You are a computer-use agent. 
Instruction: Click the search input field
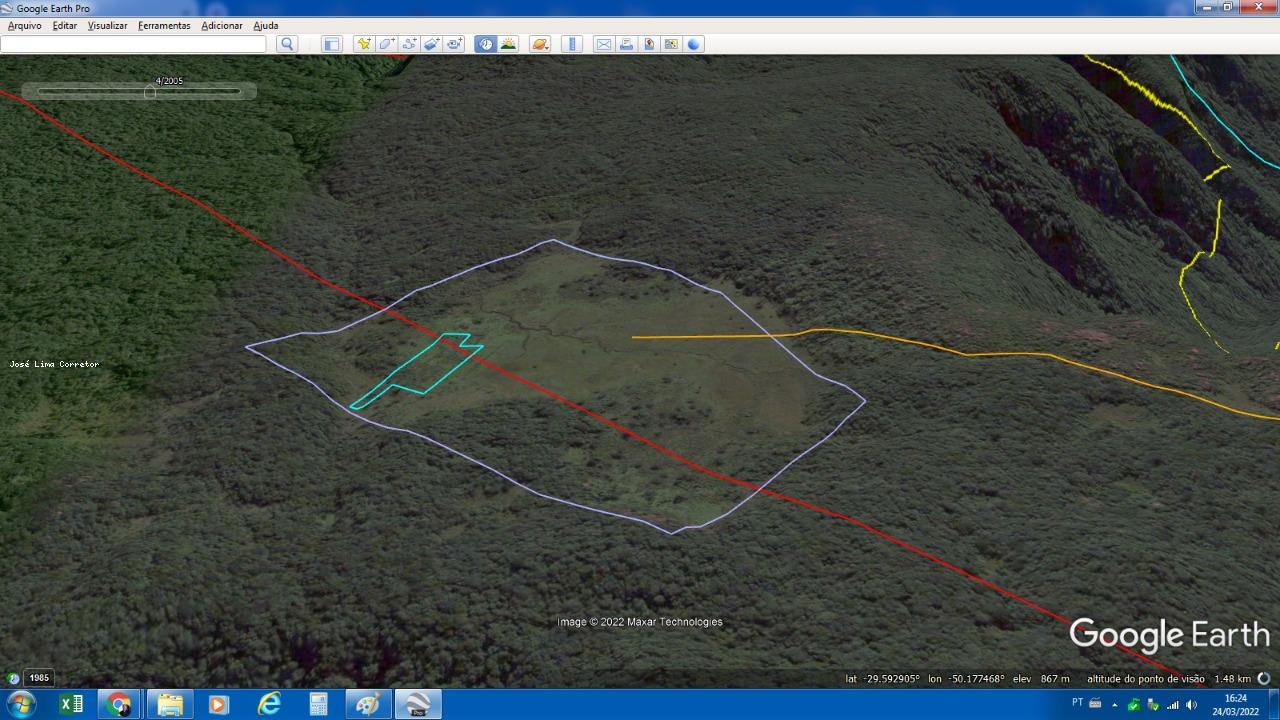point(134,44)
